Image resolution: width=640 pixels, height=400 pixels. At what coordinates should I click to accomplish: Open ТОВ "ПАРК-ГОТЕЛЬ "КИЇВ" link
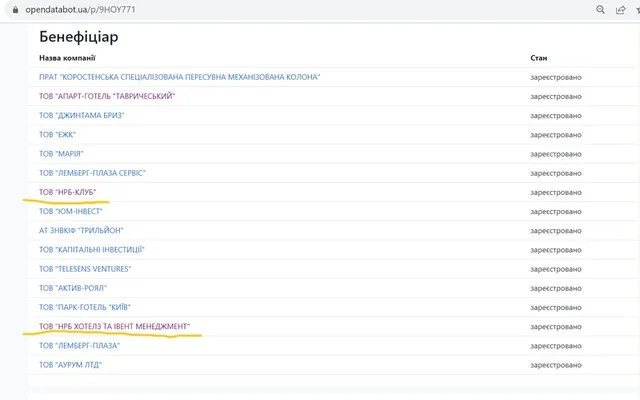pyautogui.click(x=85, y=307)
